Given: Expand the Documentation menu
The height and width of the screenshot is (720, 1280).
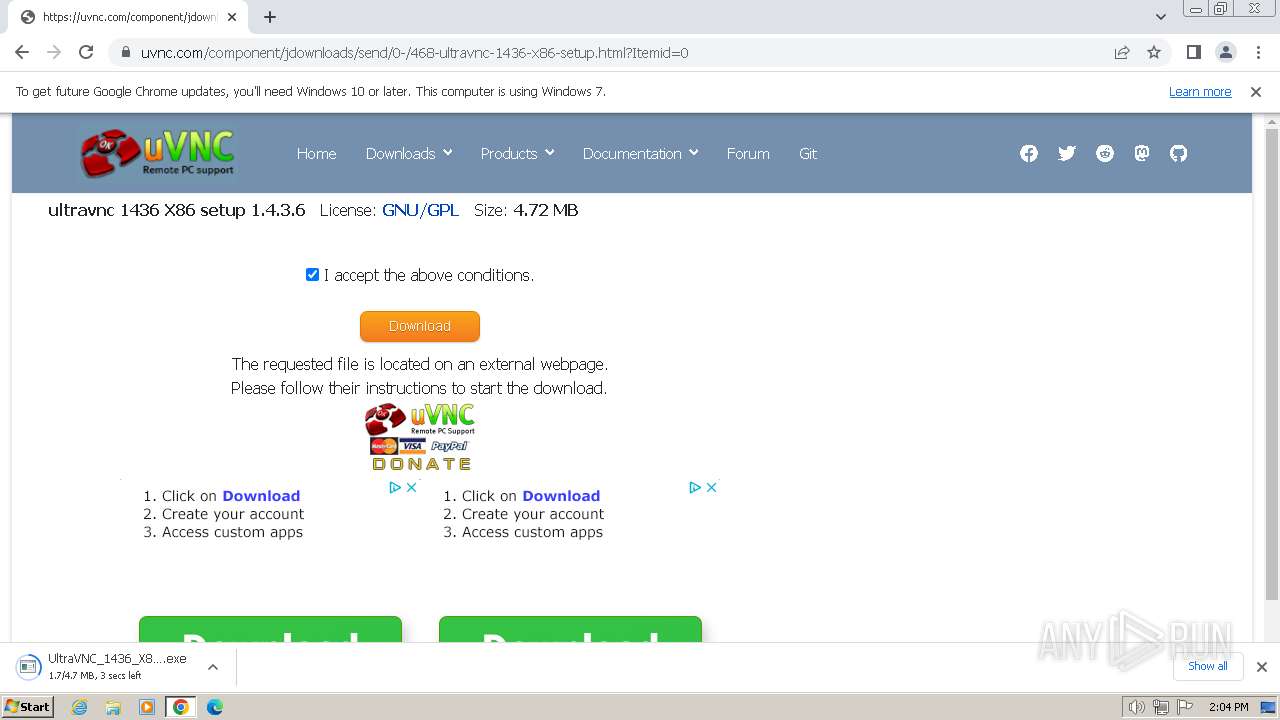Looking at the screenshot, I should pos(640,153).
